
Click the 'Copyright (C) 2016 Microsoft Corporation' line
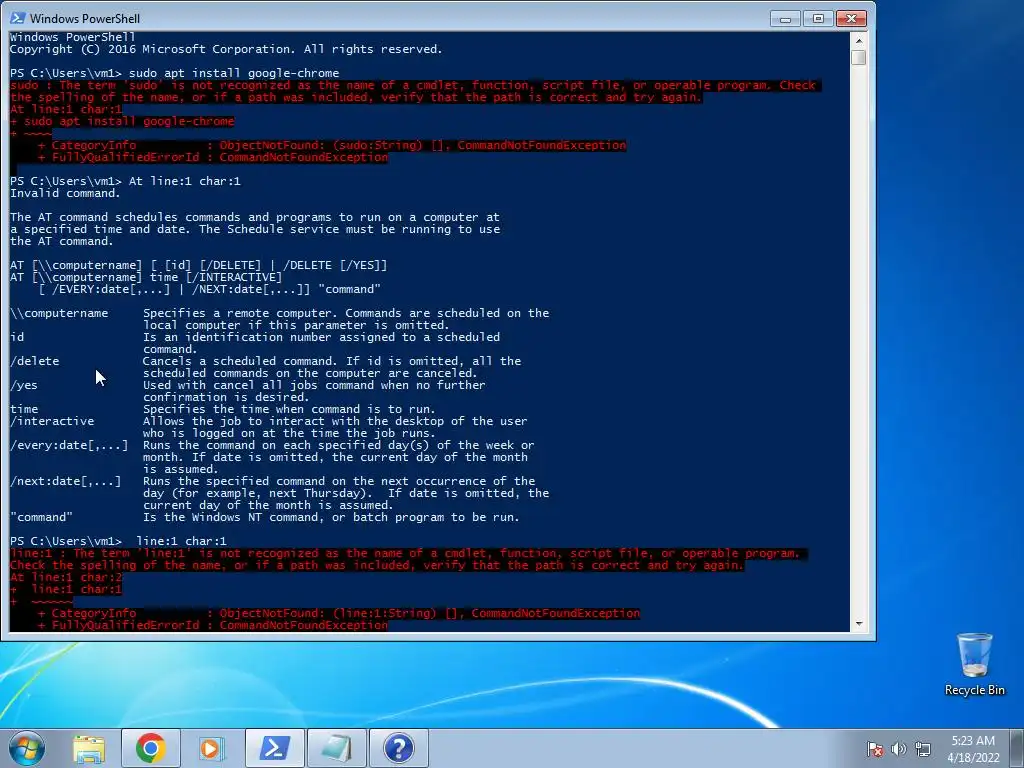226,50
